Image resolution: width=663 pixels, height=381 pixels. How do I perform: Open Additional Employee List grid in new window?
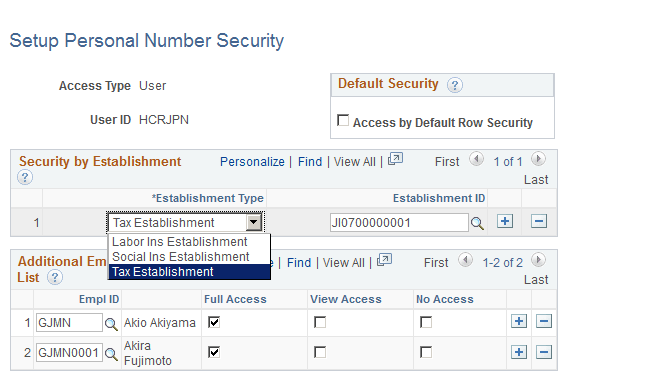pos(384,260)
